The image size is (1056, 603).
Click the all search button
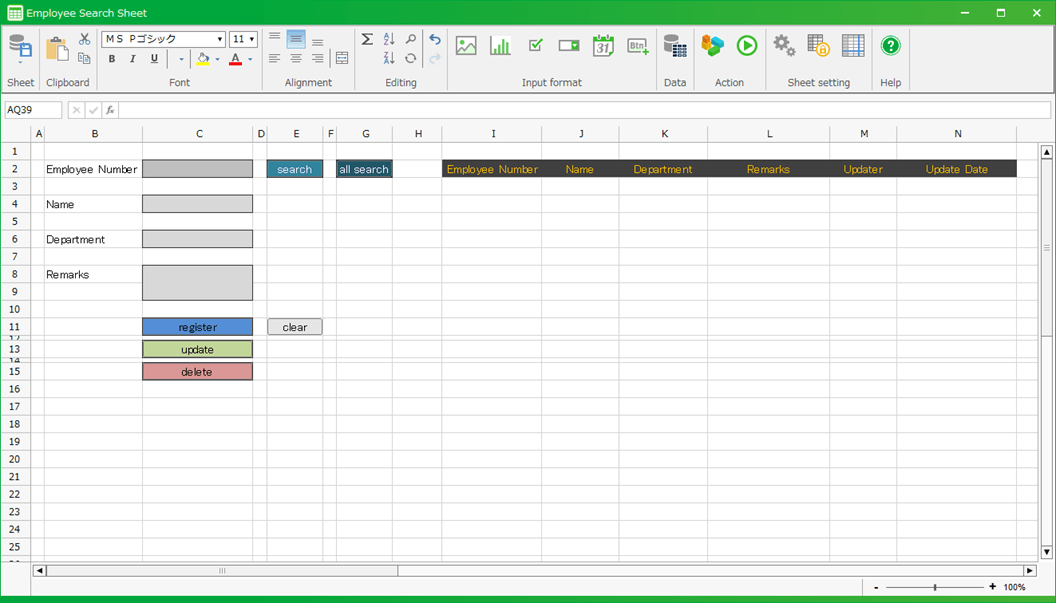(364, 169)
